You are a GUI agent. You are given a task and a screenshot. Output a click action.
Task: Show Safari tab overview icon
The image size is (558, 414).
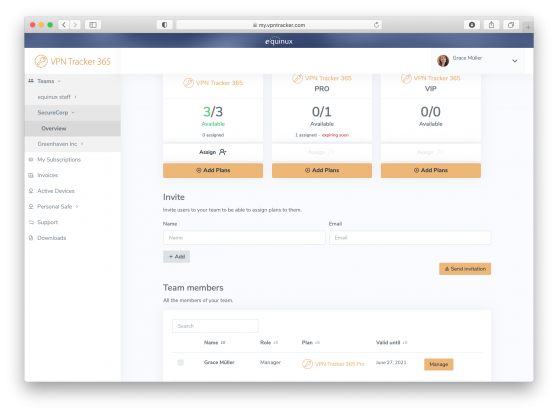click(x=511, y=25)
